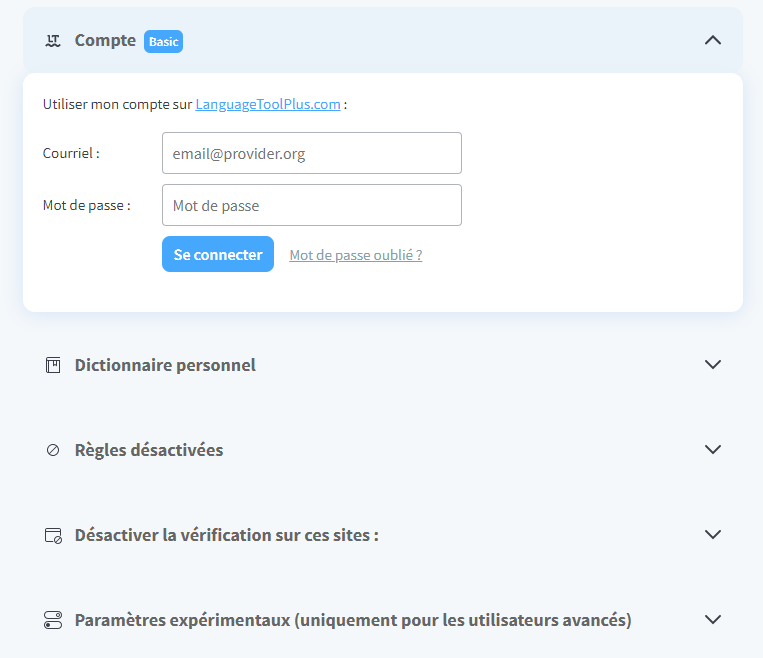Click the blue Basic badge
This screenshot has height=658, width=763.
(x=163, y=42)
